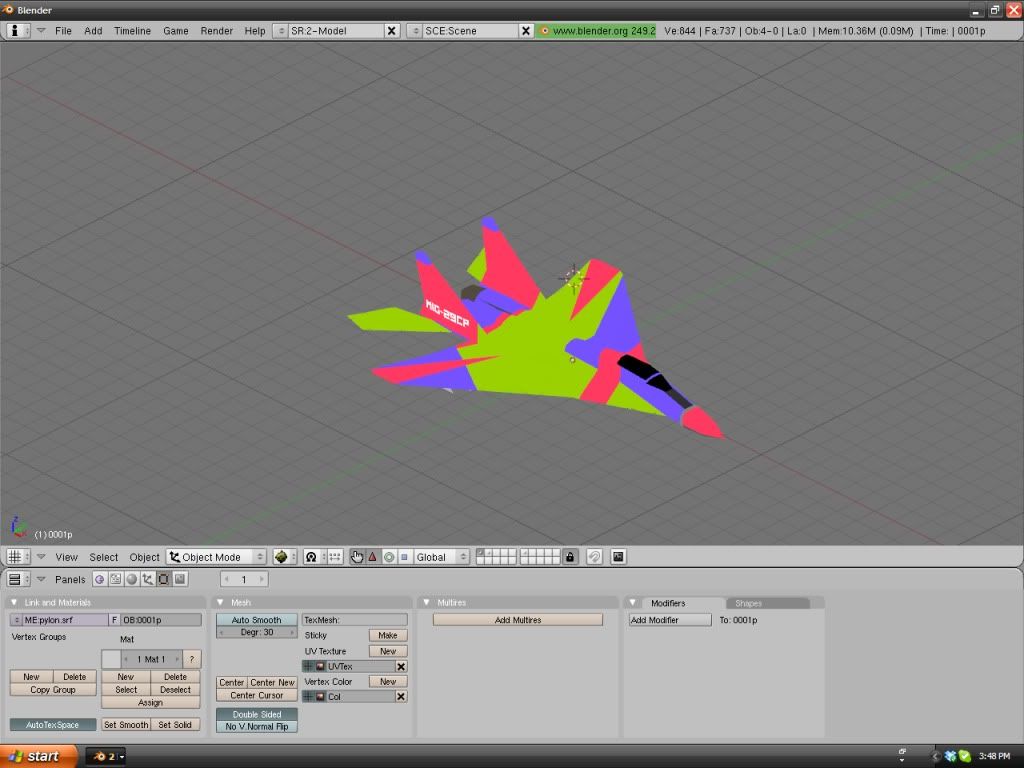Screen dimensions: 1024x768
Task: Open the Global orientation dropdown
Action: (x=441, y=557)
